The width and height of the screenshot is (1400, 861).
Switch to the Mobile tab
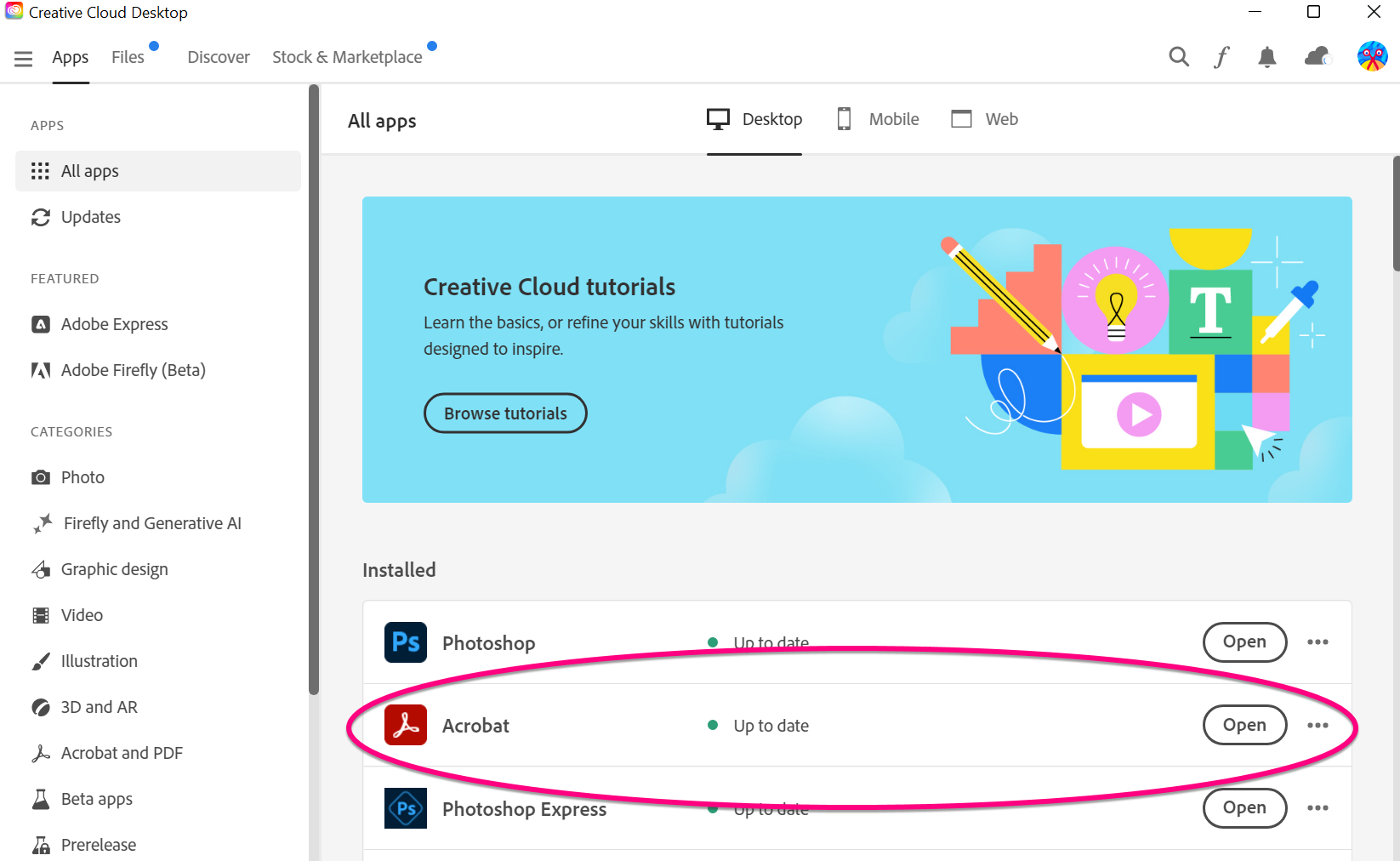pos(878,119)
